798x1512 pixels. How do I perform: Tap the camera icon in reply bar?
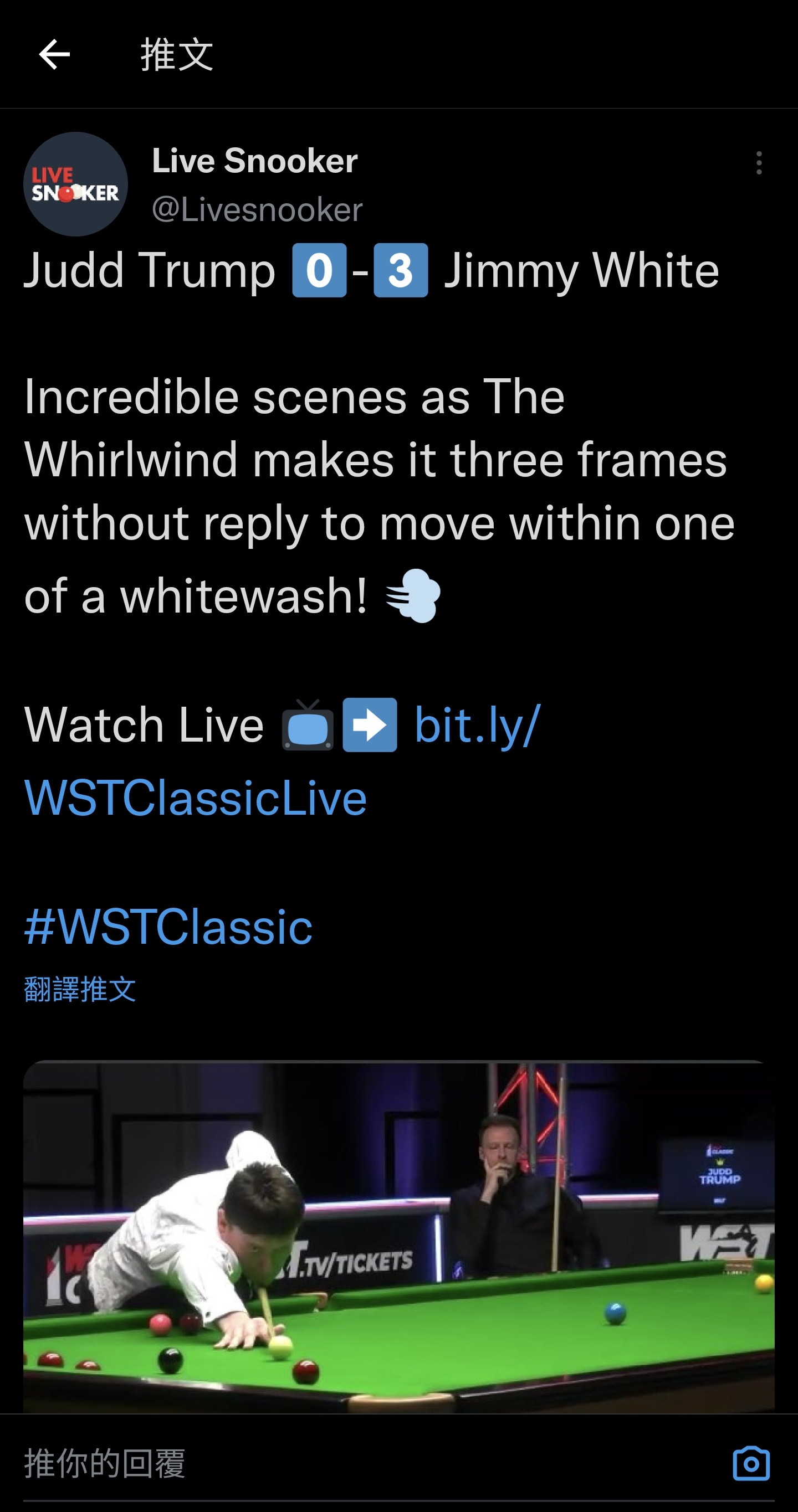751,1463
